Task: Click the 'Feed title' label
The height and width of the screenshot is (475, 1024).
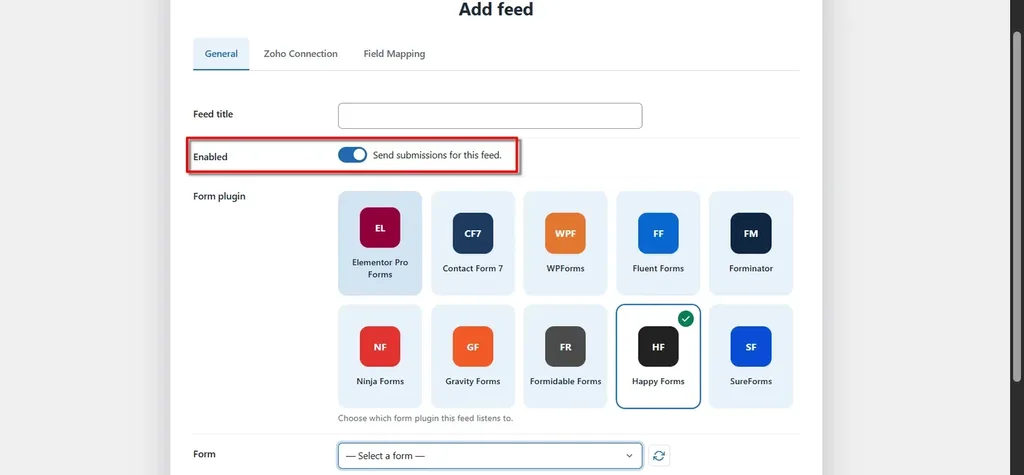Action: point(213,114)
